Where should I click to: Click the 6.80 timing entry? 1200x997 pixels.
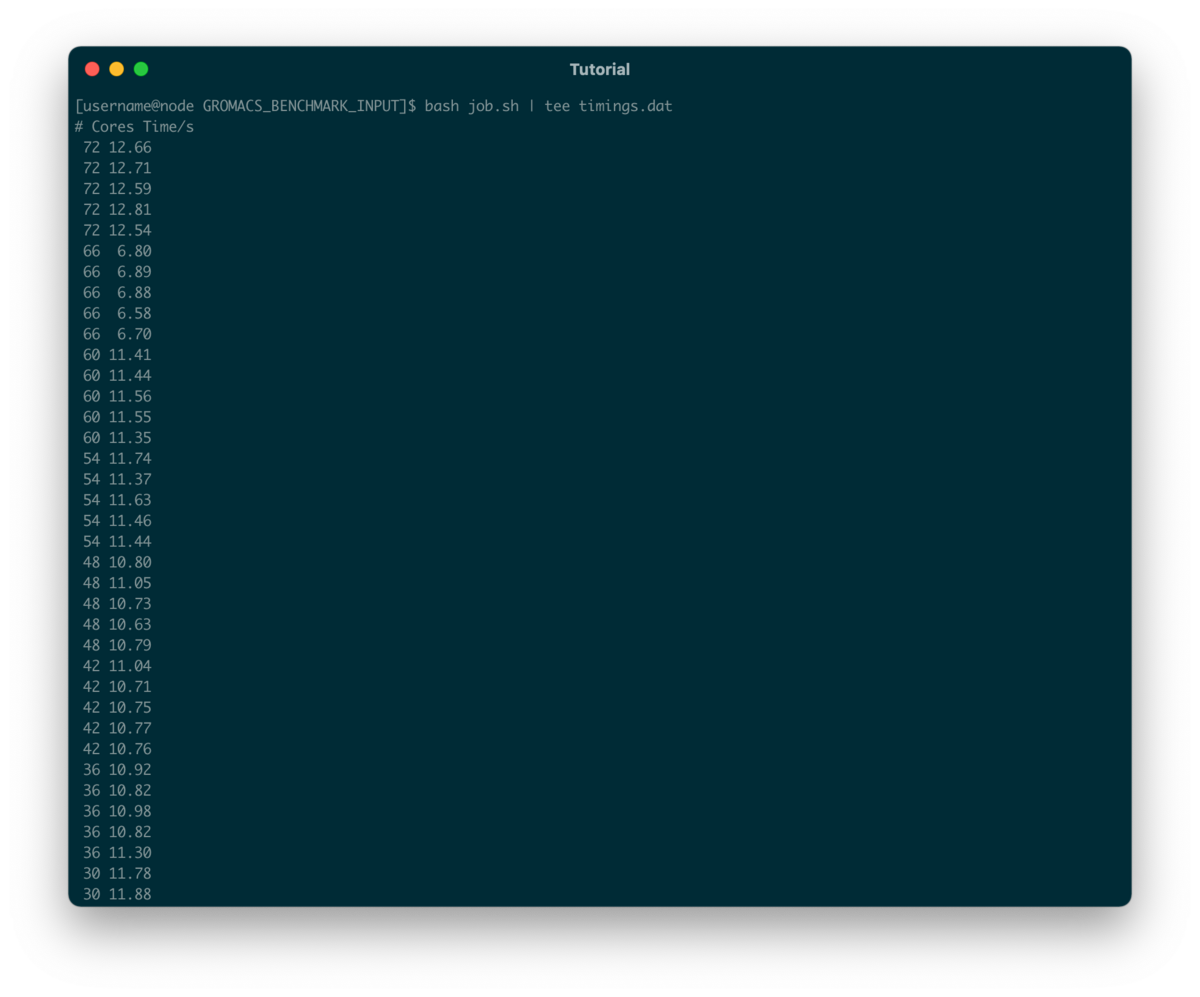pyautogui.click(x=134, y=251)
